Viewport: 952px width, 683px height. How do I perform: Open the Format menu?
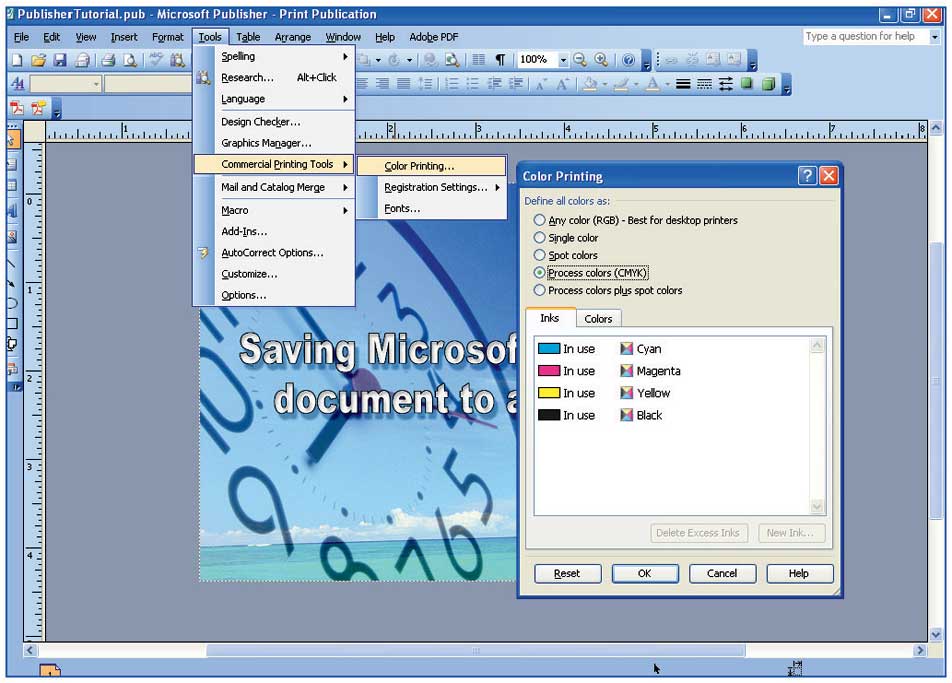pos(168,37)
